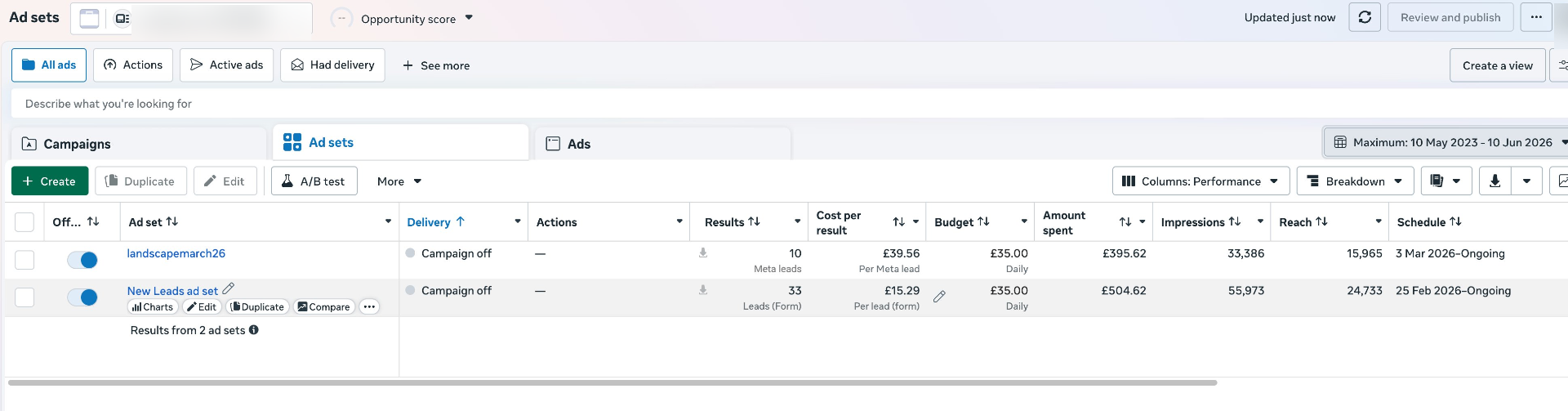Click the opportunity score circle indicator
Screen dimensions: 1568x411
point(341,18)
